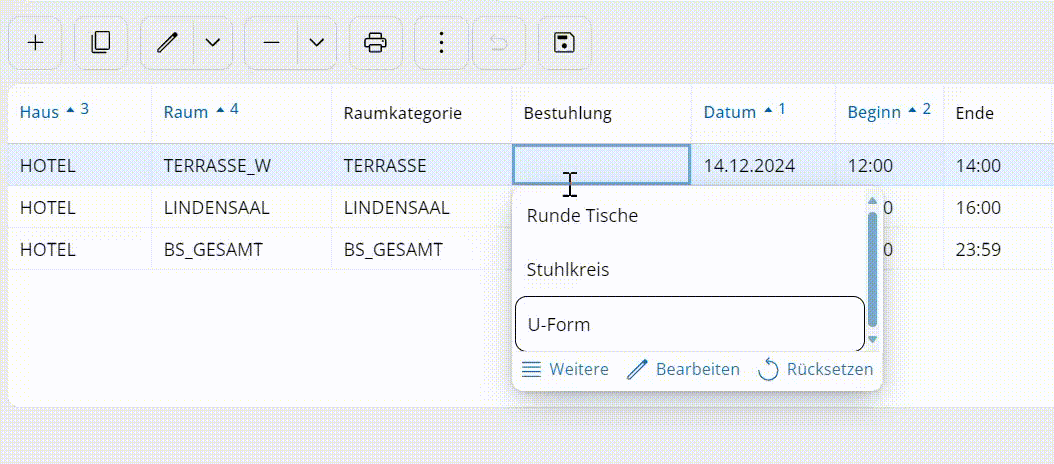Click the copy/duplicate icon in the toolbar
Viewport: 1054px width, 464px height.
tap(101, 43)
